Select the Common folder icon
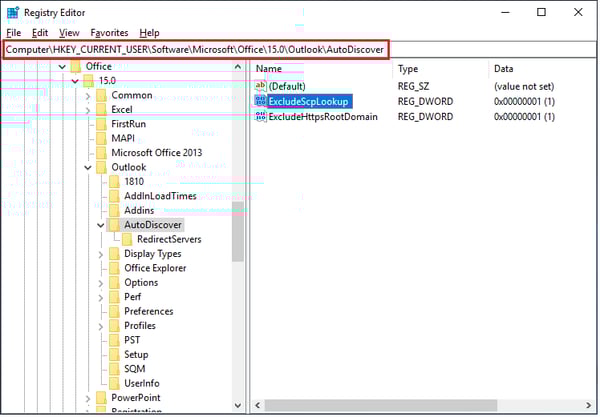The image size is (600, 417). tap(101, 95)
